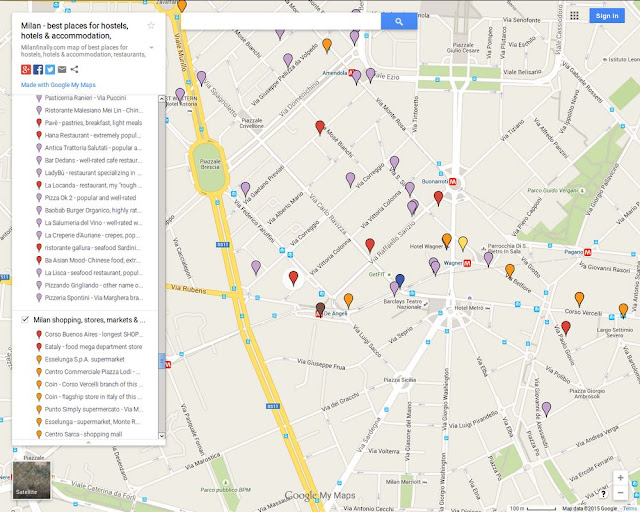
Task: Click the yellow pin near Hotel Wagner
Action: (463, 243)
